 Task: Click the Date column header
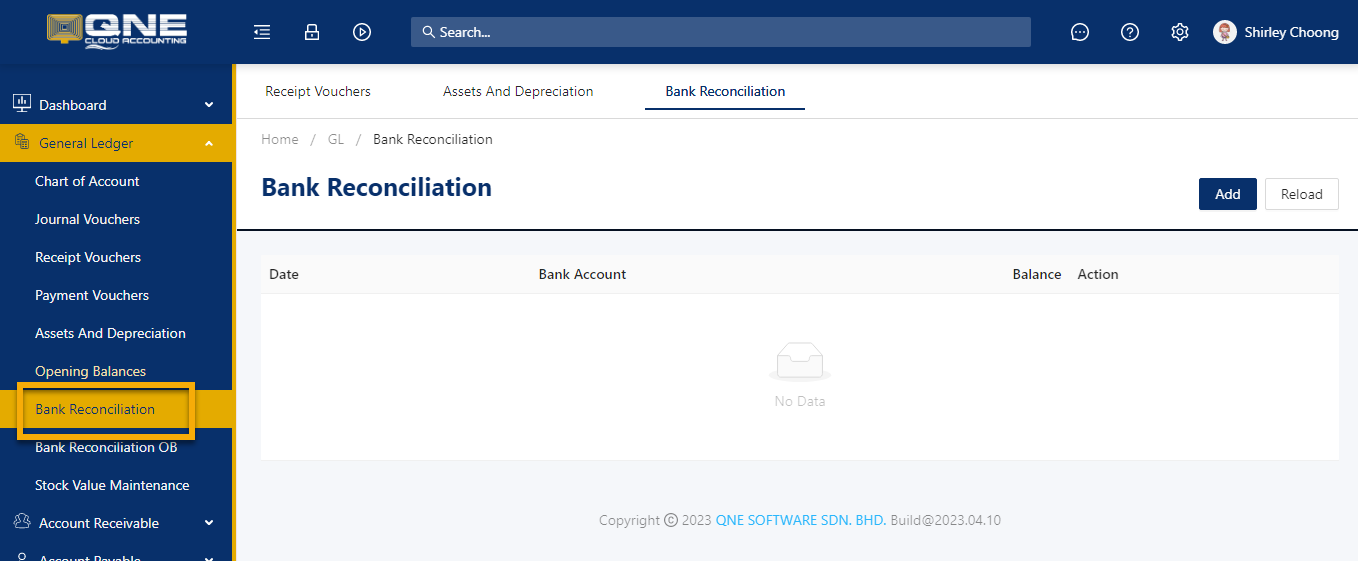coord(284,274)
